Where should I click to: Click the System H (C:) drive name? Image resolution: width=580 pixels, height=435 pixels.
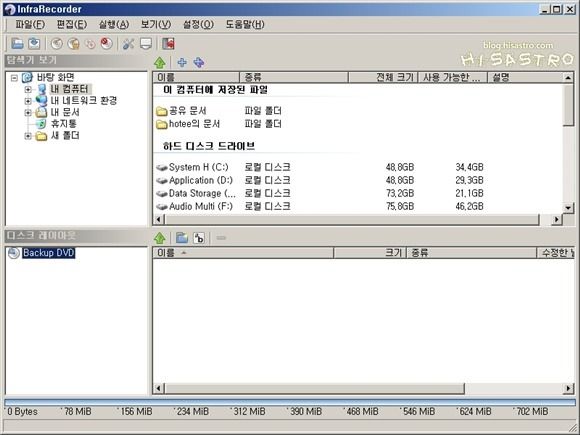(199, 168)
